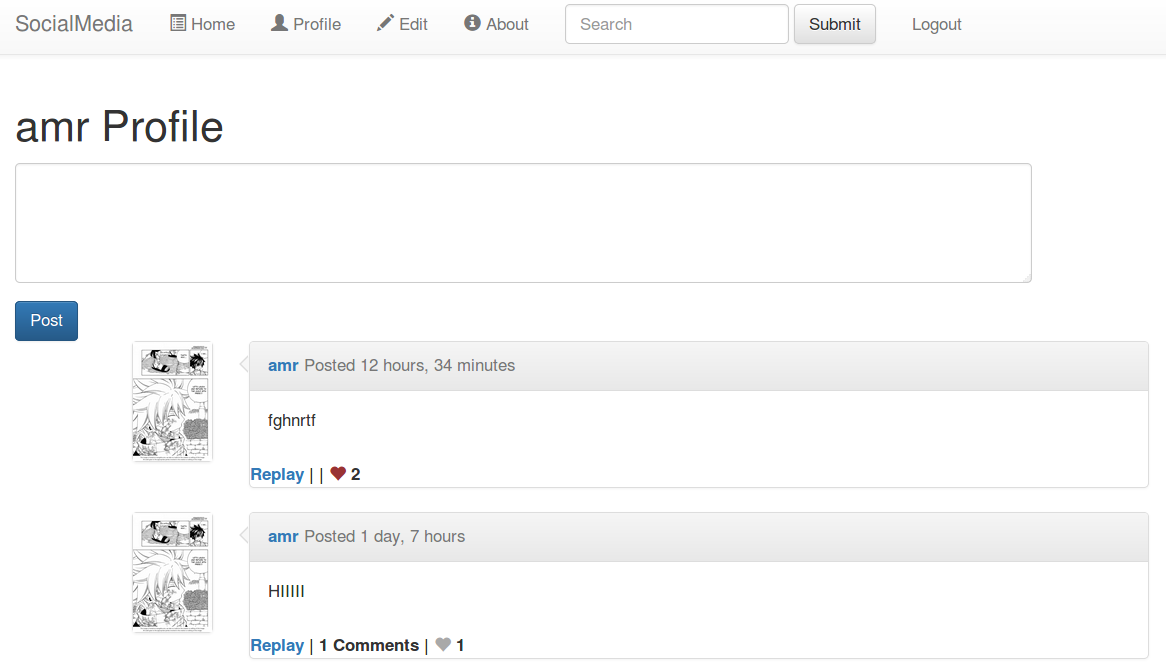Image resolution: width=1166 pixels, height=666 pixels.
Task: Go to the Home menu item
Action: tap(202, 24)
